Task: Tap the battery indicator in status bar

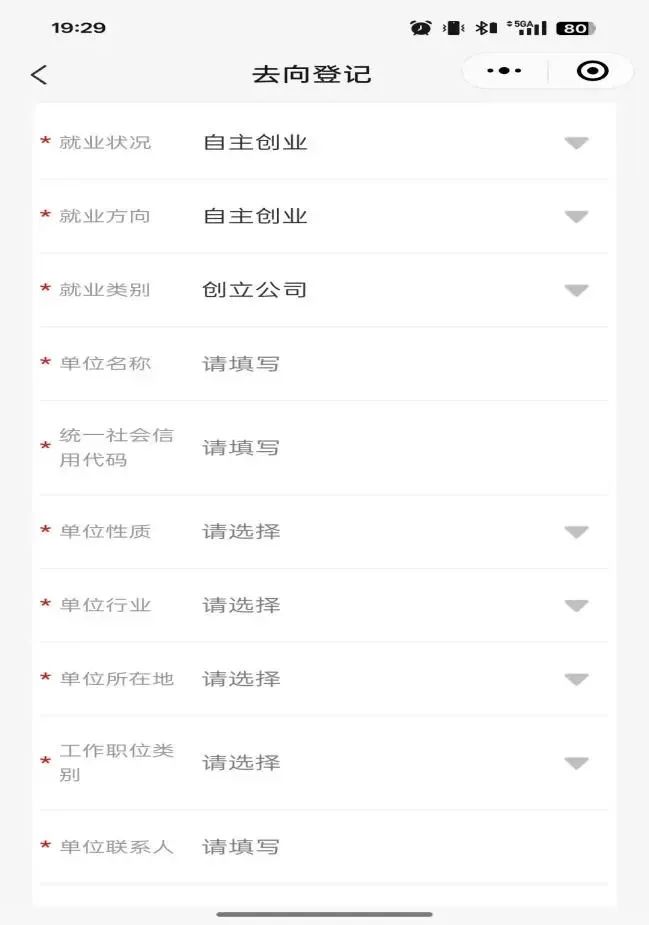Action: click(576, 28)
